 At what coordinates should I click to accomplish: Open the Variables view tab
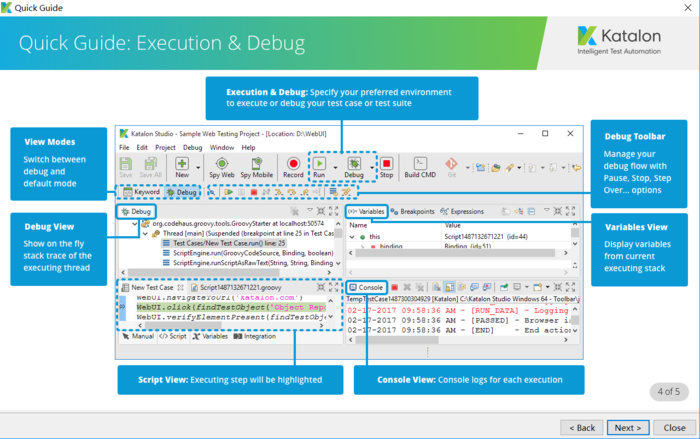pos(367,211)
